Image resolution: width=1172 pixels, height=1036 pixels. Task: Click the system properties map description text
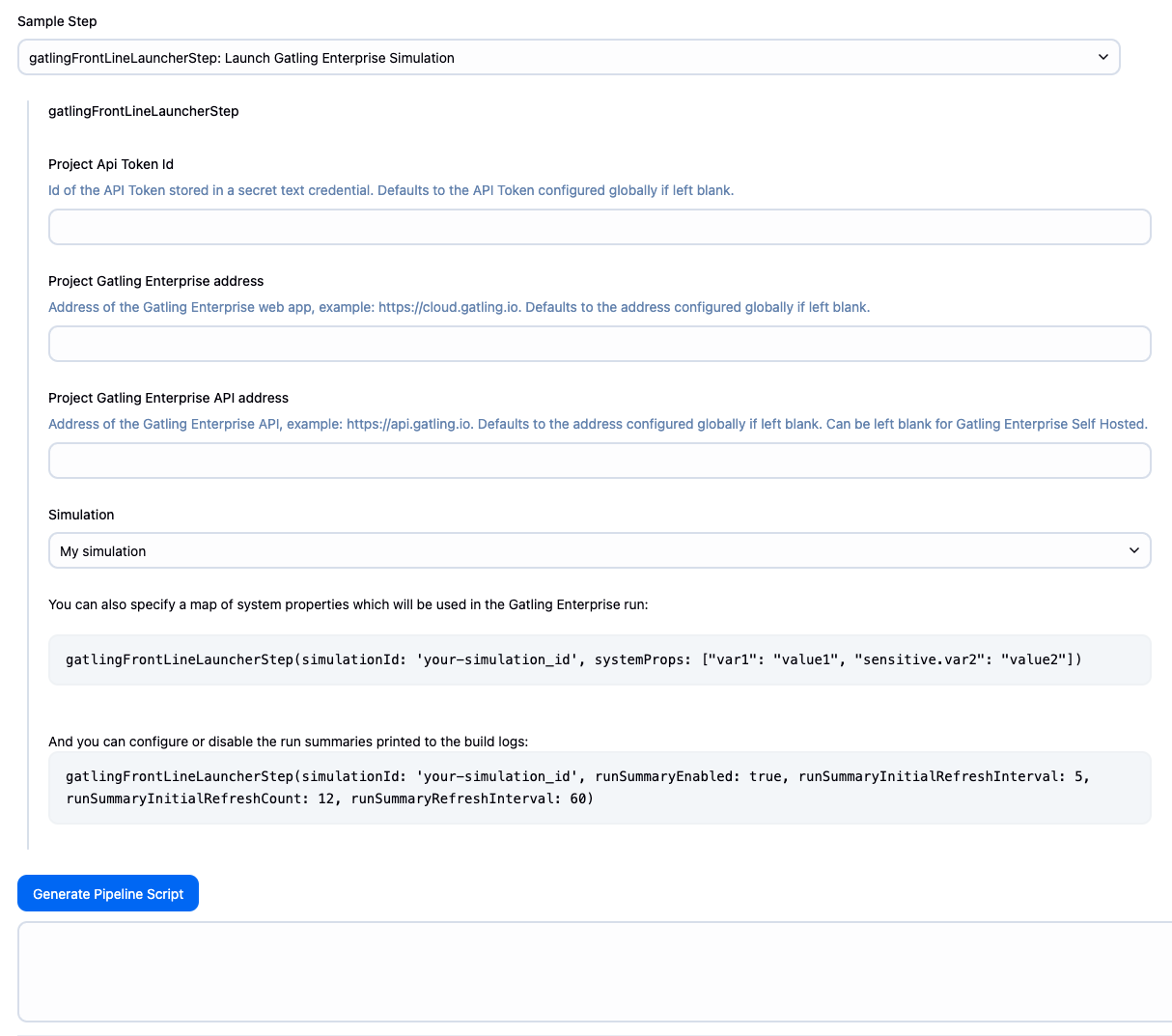click(349, 604)
